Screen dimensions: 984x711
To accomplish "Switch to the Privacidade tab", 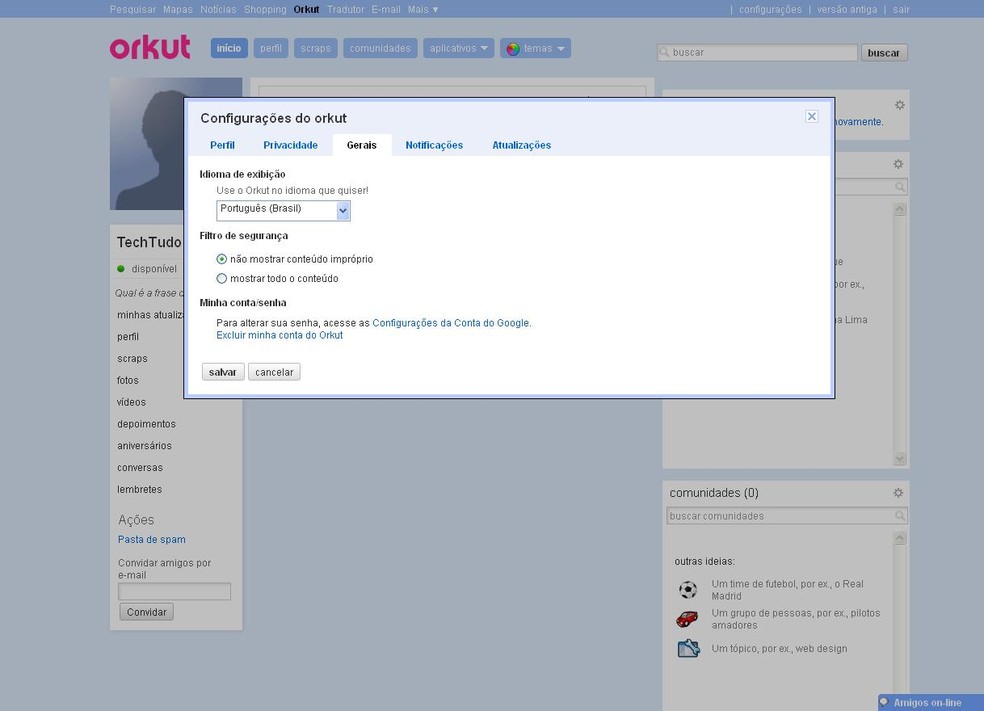I will [x=290, y=144].
